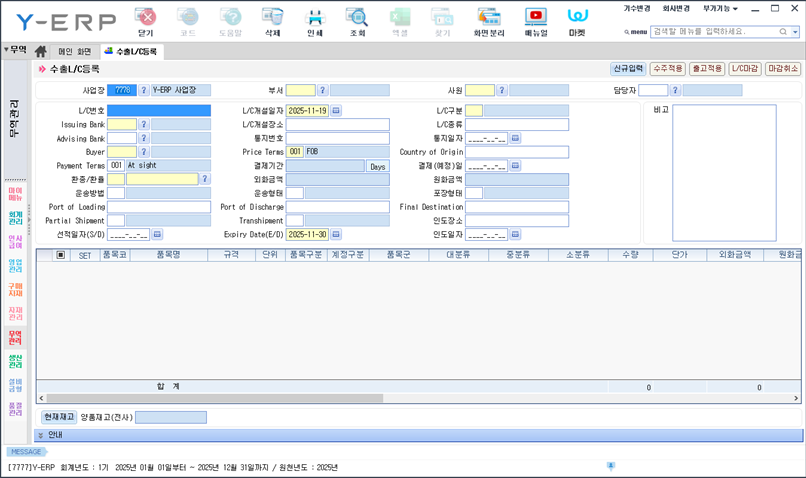Open the 화면분리 split-screen icon
Image resolution: width=806 pixels, height=478 pixels.
[488, 20]
